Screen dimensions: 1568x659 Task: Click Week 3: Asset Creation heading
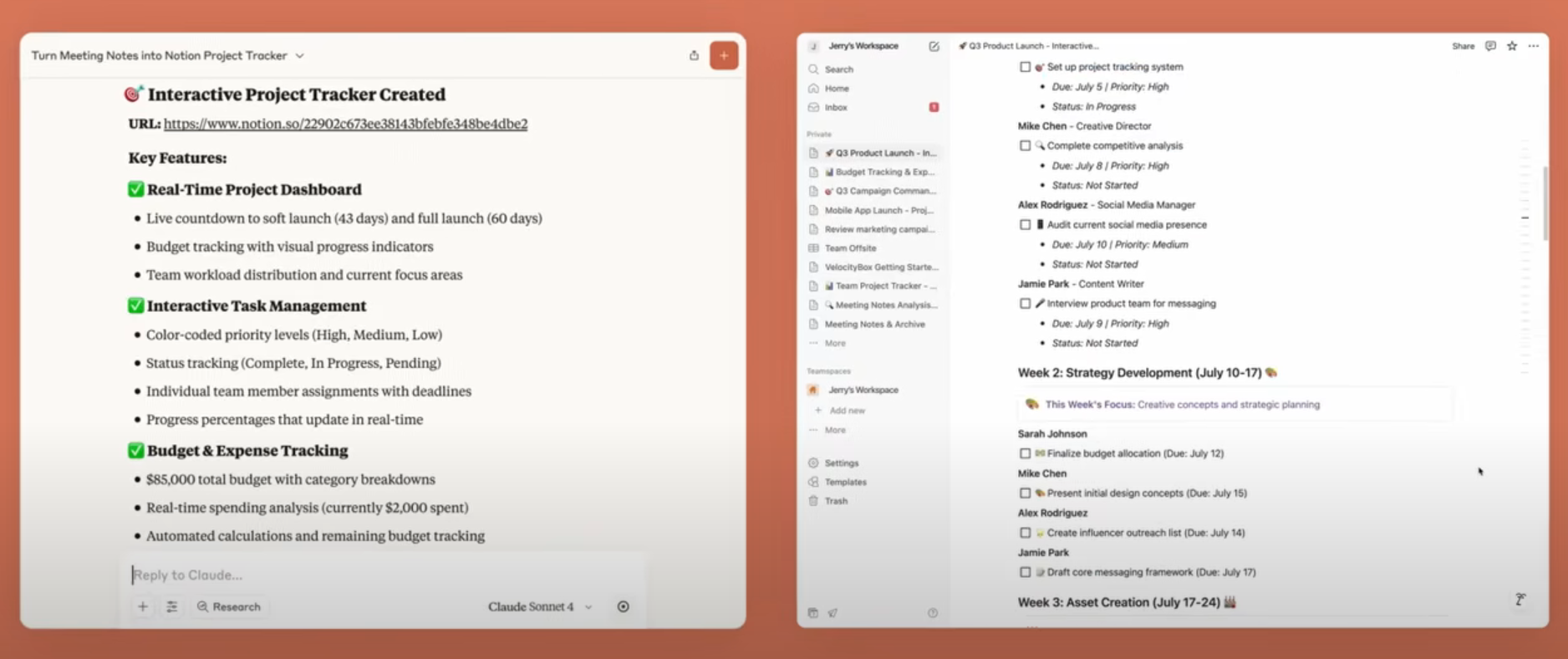[x=1126, y=602]
